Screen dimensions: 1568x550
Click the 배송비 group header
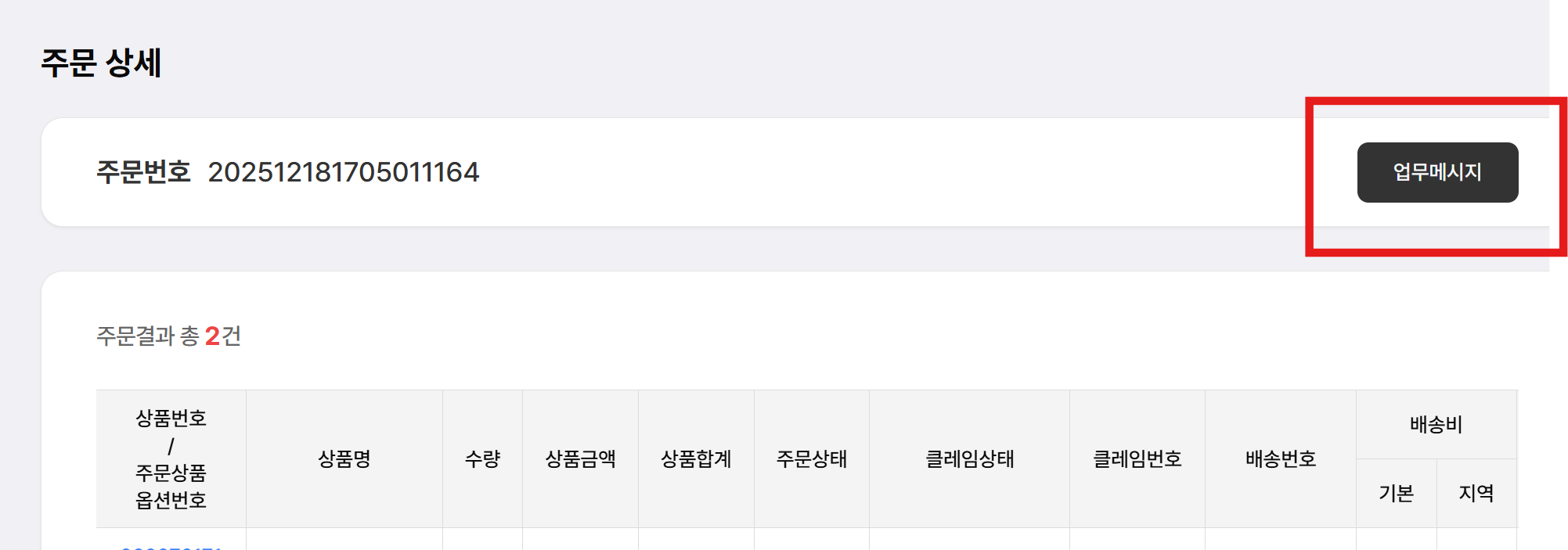(x=1436, y=424)
